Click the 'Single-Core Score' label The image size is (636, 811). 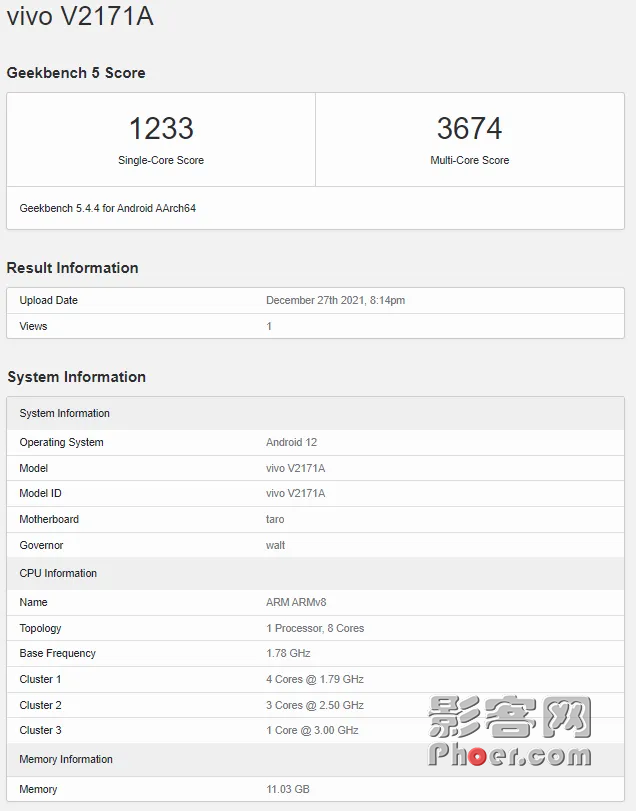(161, 160)
